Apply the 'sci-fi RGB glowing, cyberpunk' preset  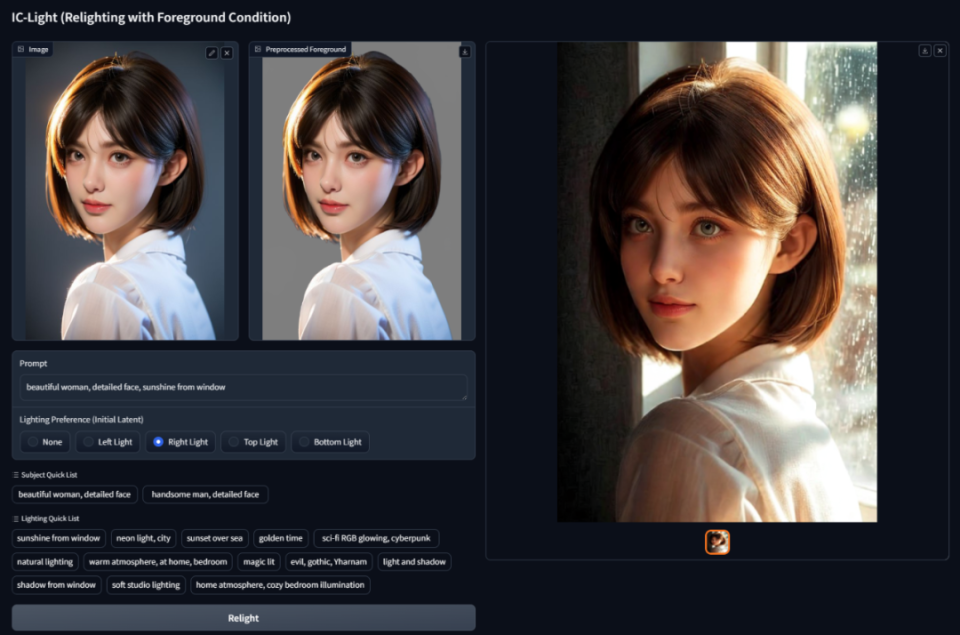tap(377, 538)
